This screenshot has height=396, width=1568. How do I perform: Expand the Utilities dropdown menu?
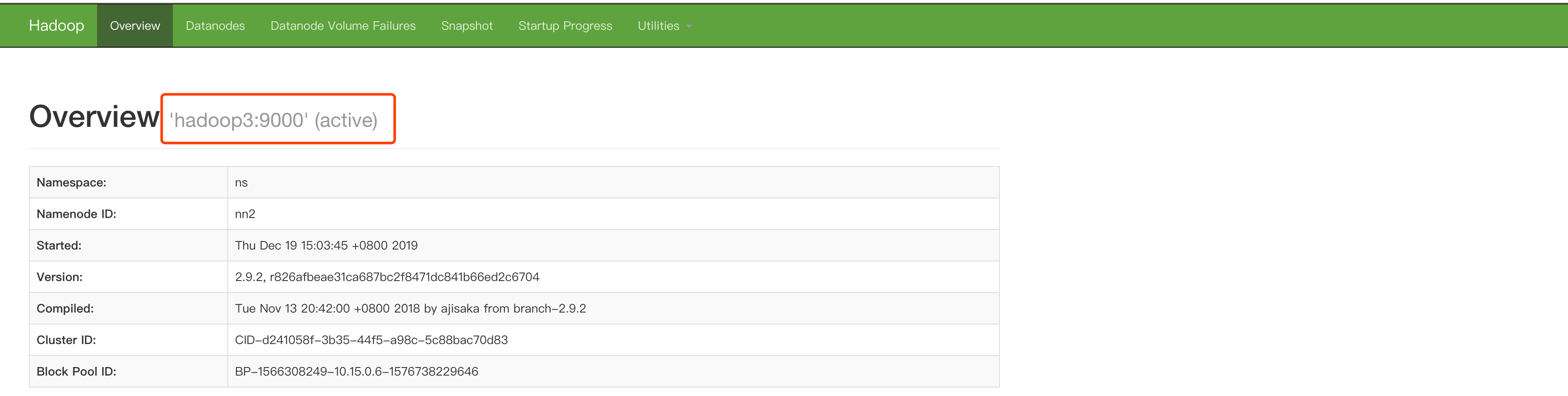tap(664, 26)
